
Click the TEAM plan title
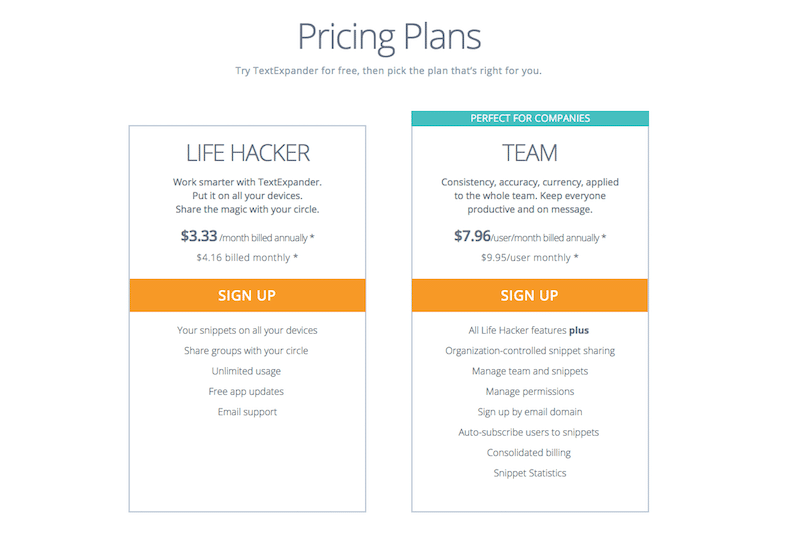tap(529, 153)
